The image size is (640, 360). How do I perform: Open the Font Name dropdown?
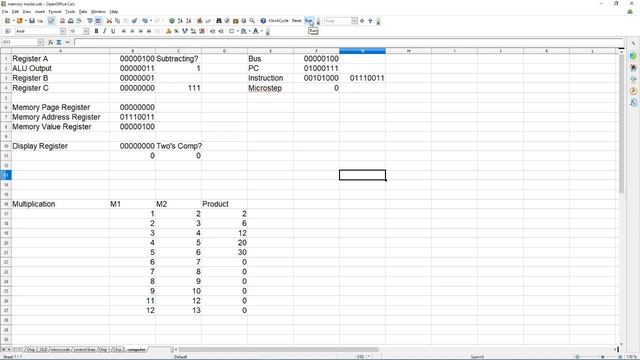tap(63, 31)
